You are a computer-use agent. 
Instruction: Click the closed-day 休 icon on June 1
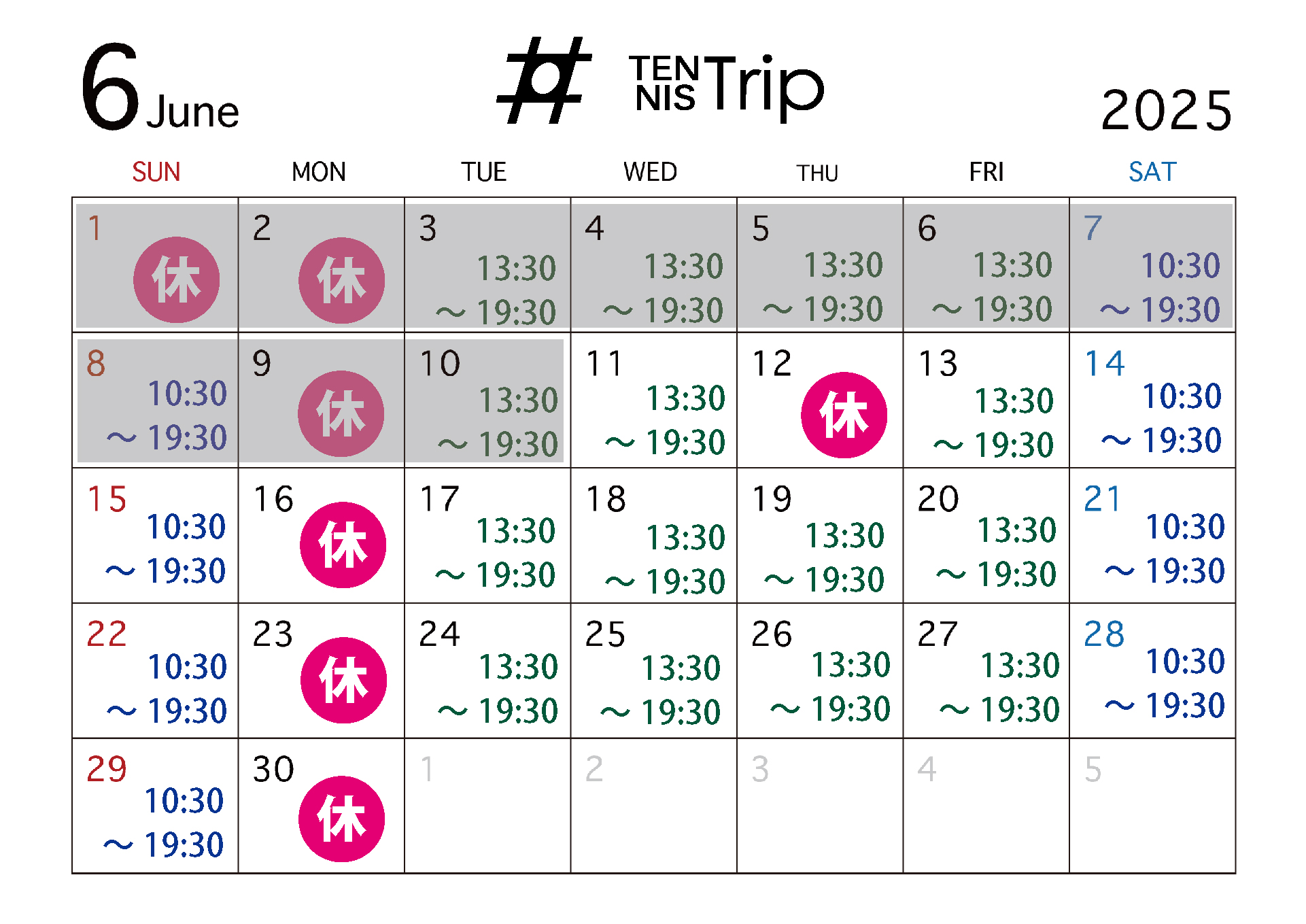(x=176, y=279)
